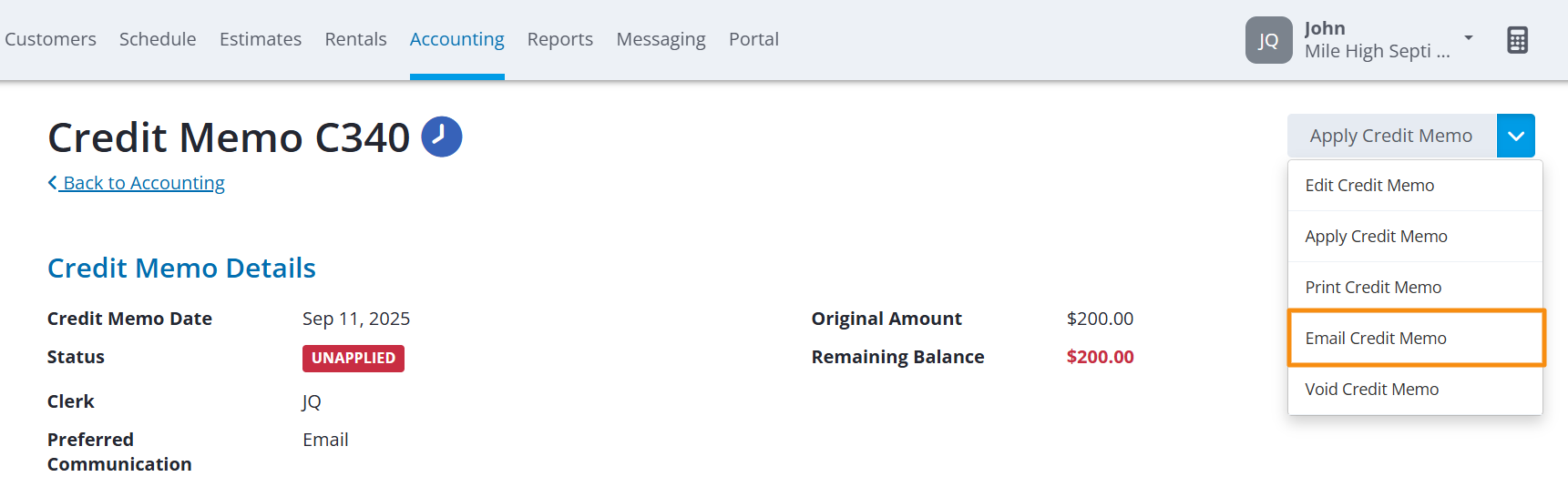1568x497 pixels.
Task: Collapse the blue Apply Credit Memo chevron
Action: [1516, 136]
